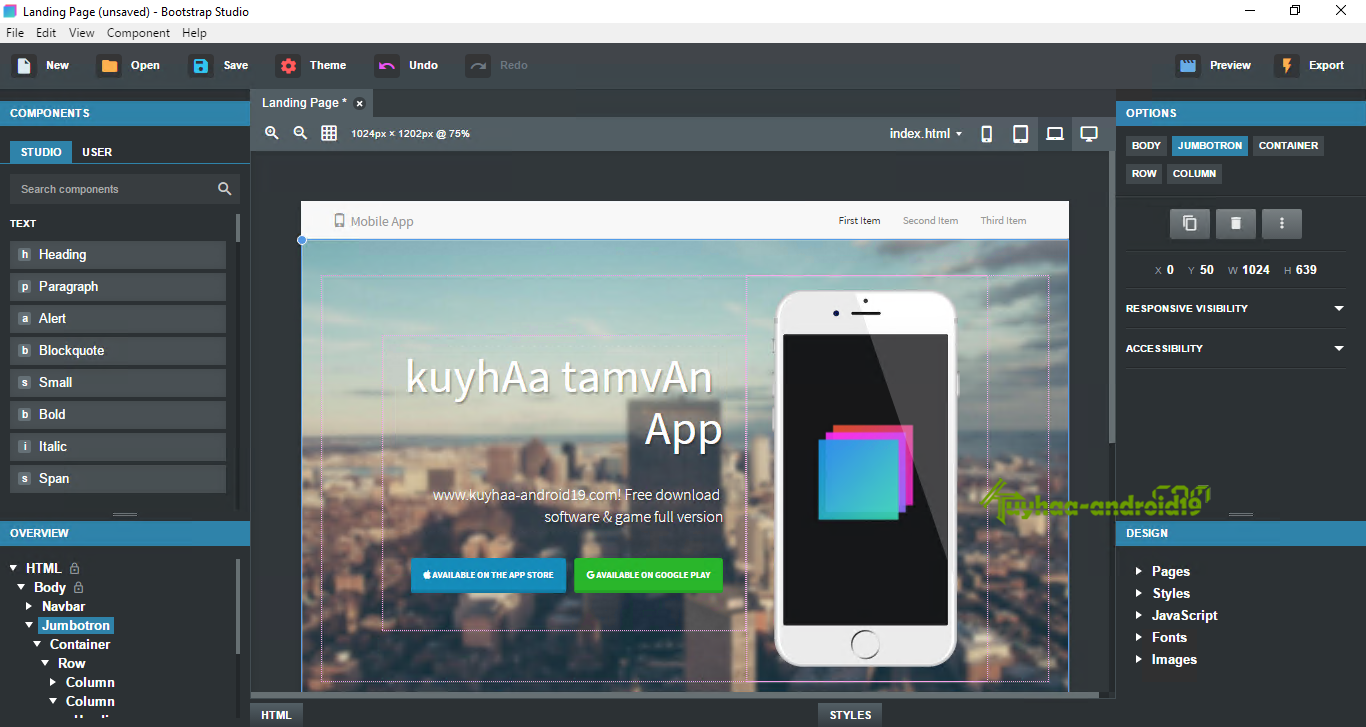Select the CONTAINER breadcrumb button
1366x727 pixels.
click(x=1288, y=146)
